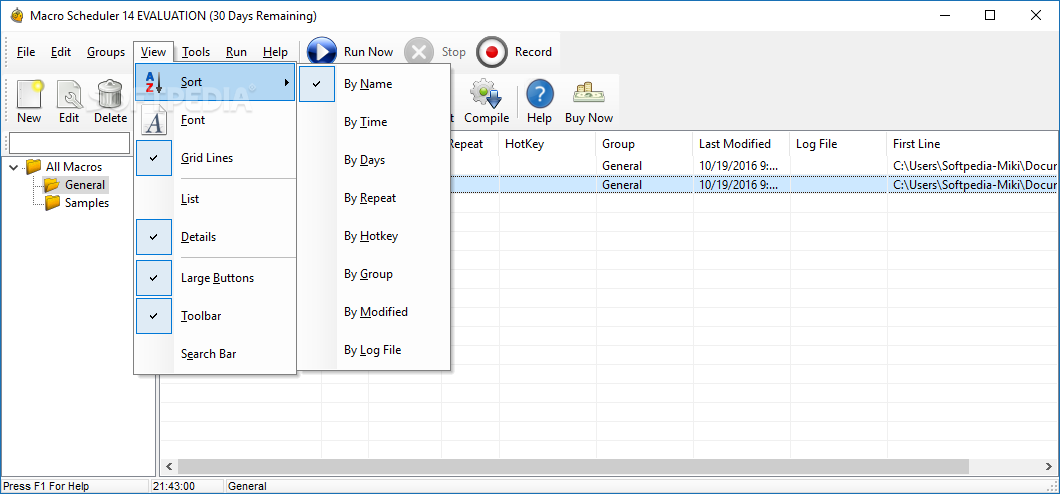Select the highlighted second macro row
The width and height of the screenshot is (1060, 494).
(x=754, y=184)
